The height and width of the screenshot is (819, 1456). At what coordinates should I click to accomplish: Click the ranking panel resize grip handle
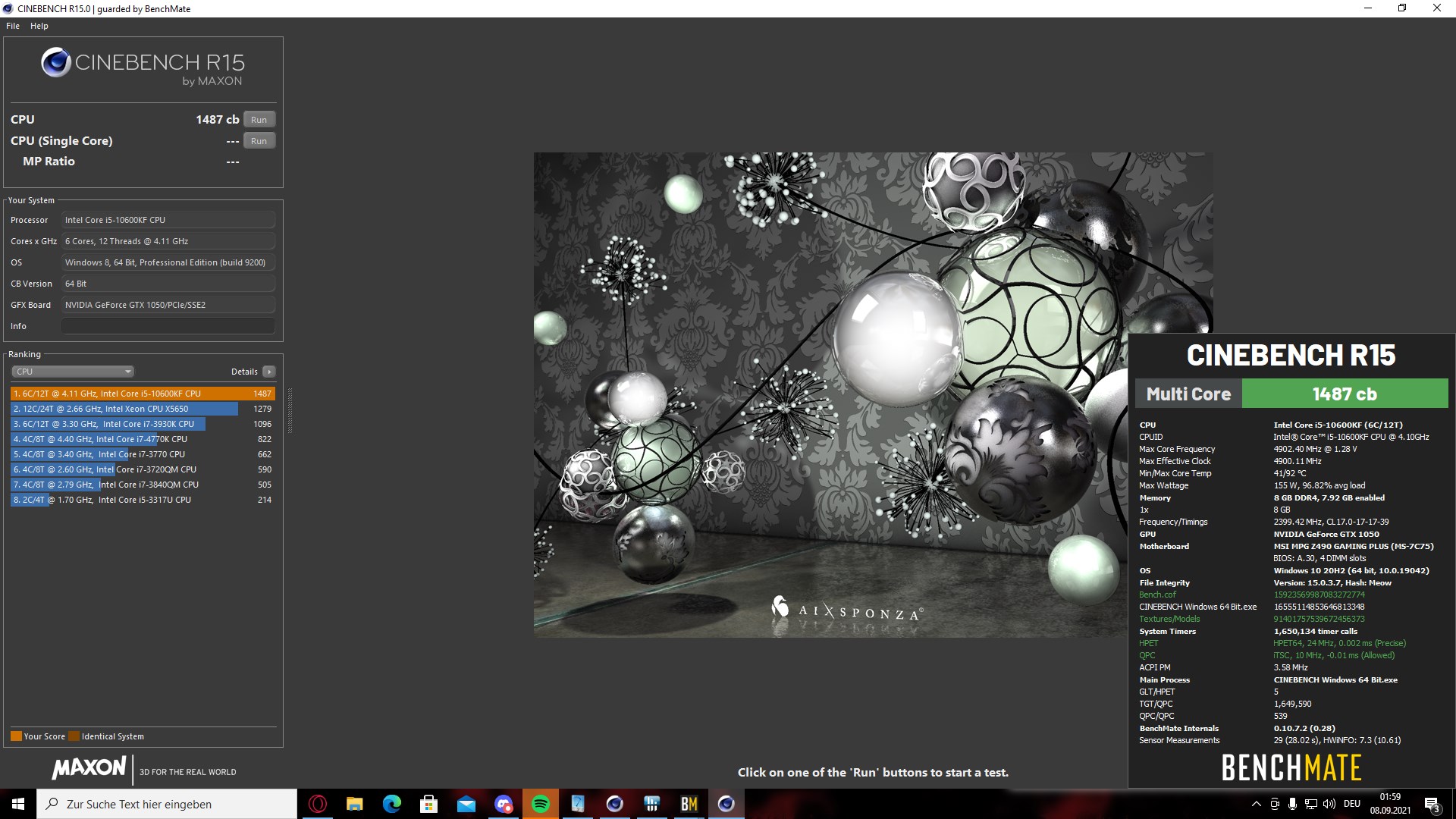[289, 409]
